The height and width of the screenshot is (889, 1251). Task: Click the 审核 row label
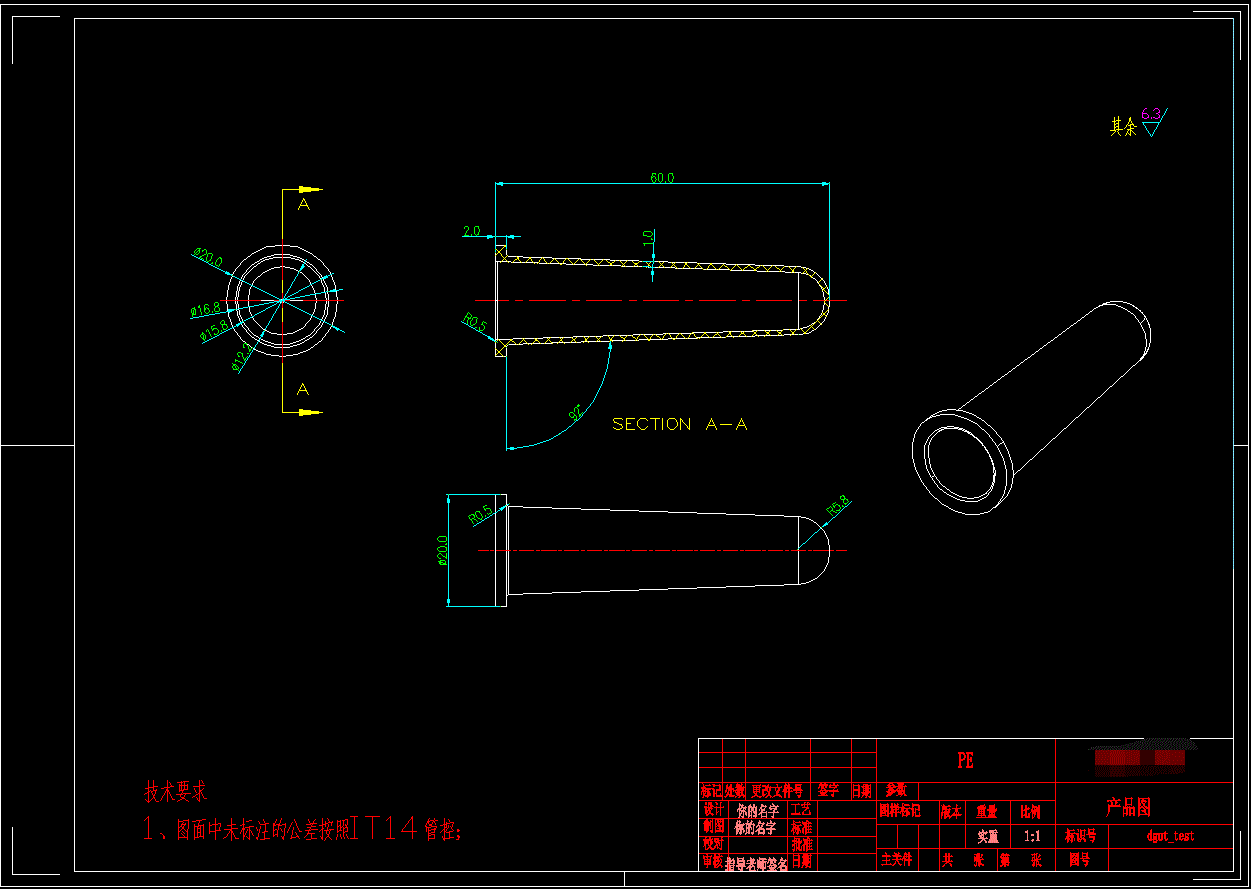pos(713,861)
